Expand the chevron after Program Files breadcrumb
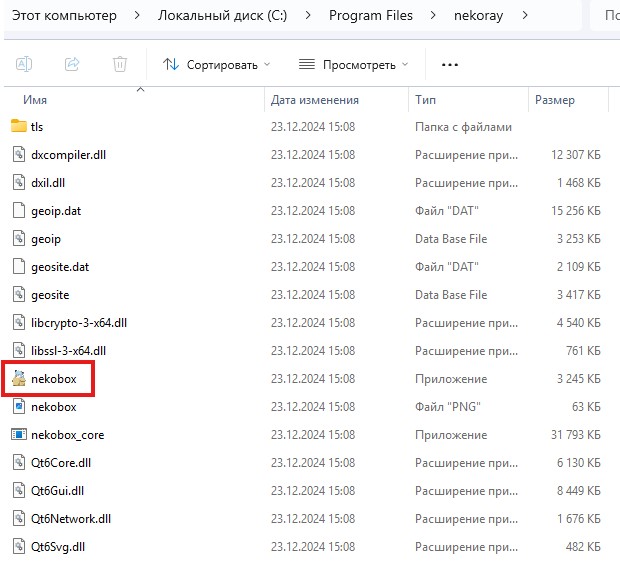The image size is (620, 568). pyautogui.click(x=433, y=16)
